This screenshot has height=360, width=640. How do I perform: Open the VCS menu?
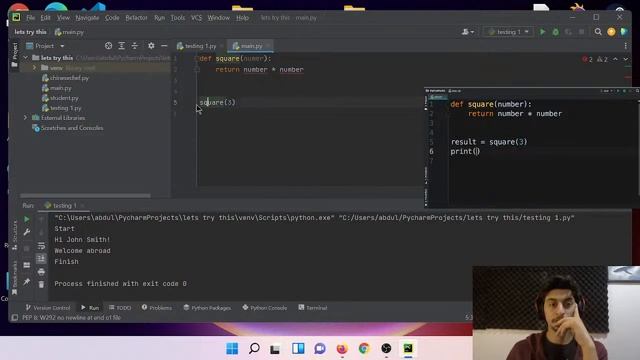[196, 18]
